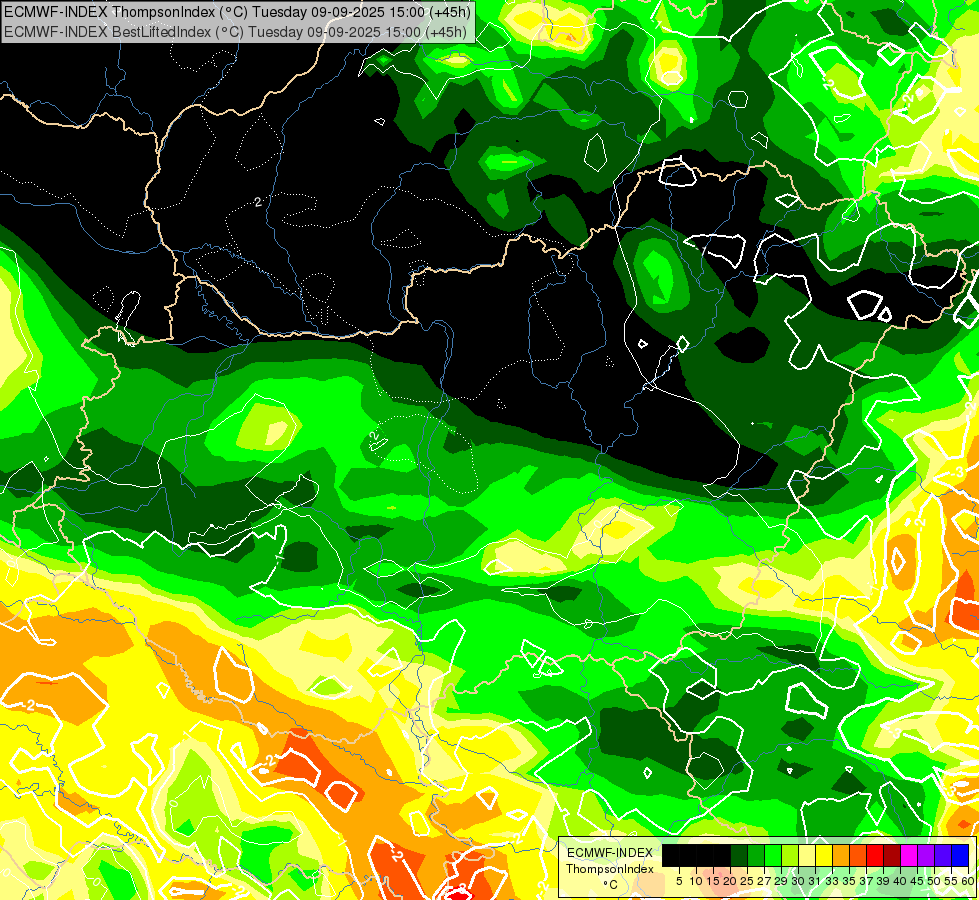The width and height of the screenshot is (979, 900).
Task: Pick the orange 33–35 legend swatch
Action: [x=840, y=855]
